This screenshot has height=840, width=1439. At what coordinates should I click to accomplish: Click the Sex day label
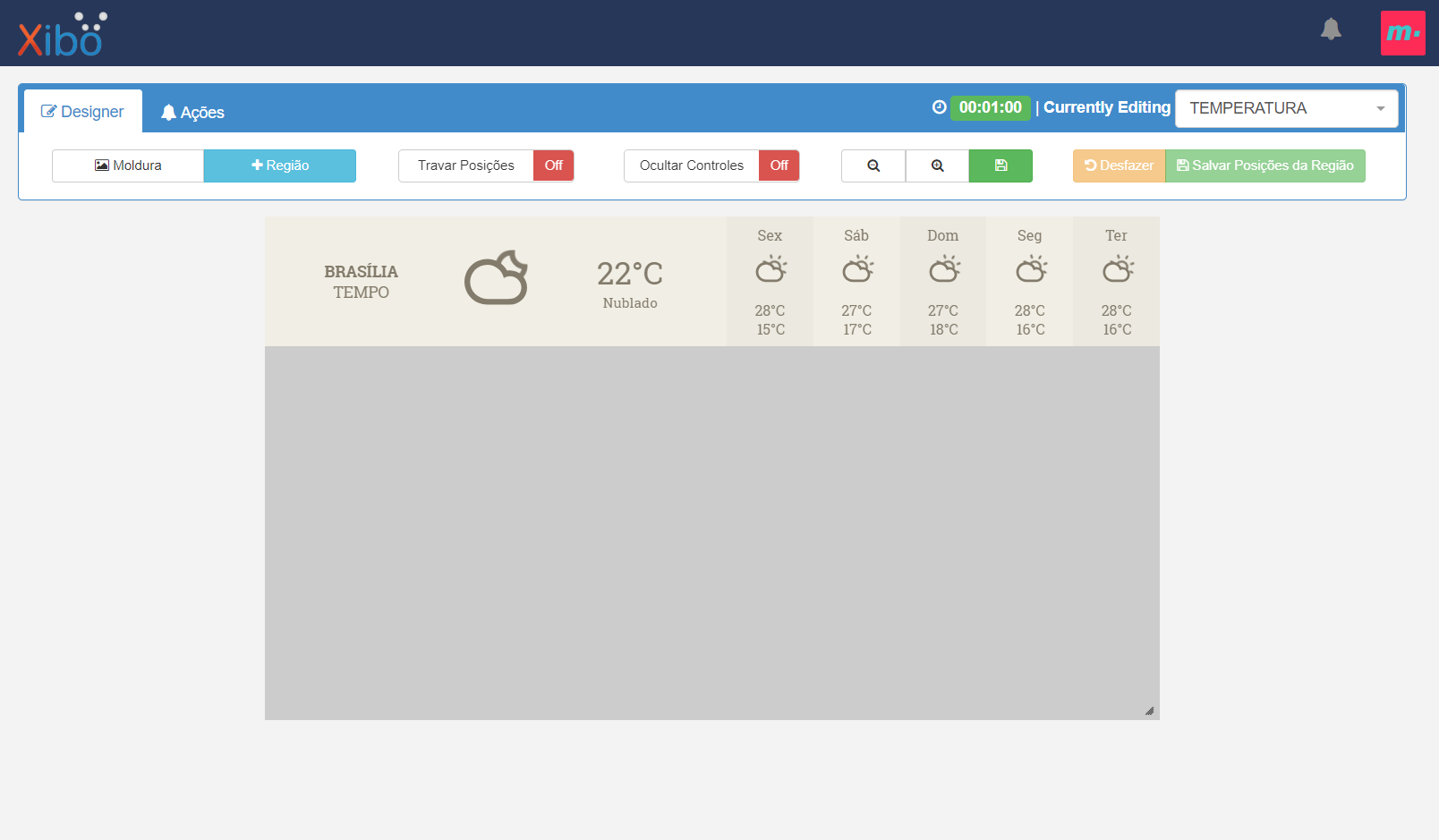[770, 236]
